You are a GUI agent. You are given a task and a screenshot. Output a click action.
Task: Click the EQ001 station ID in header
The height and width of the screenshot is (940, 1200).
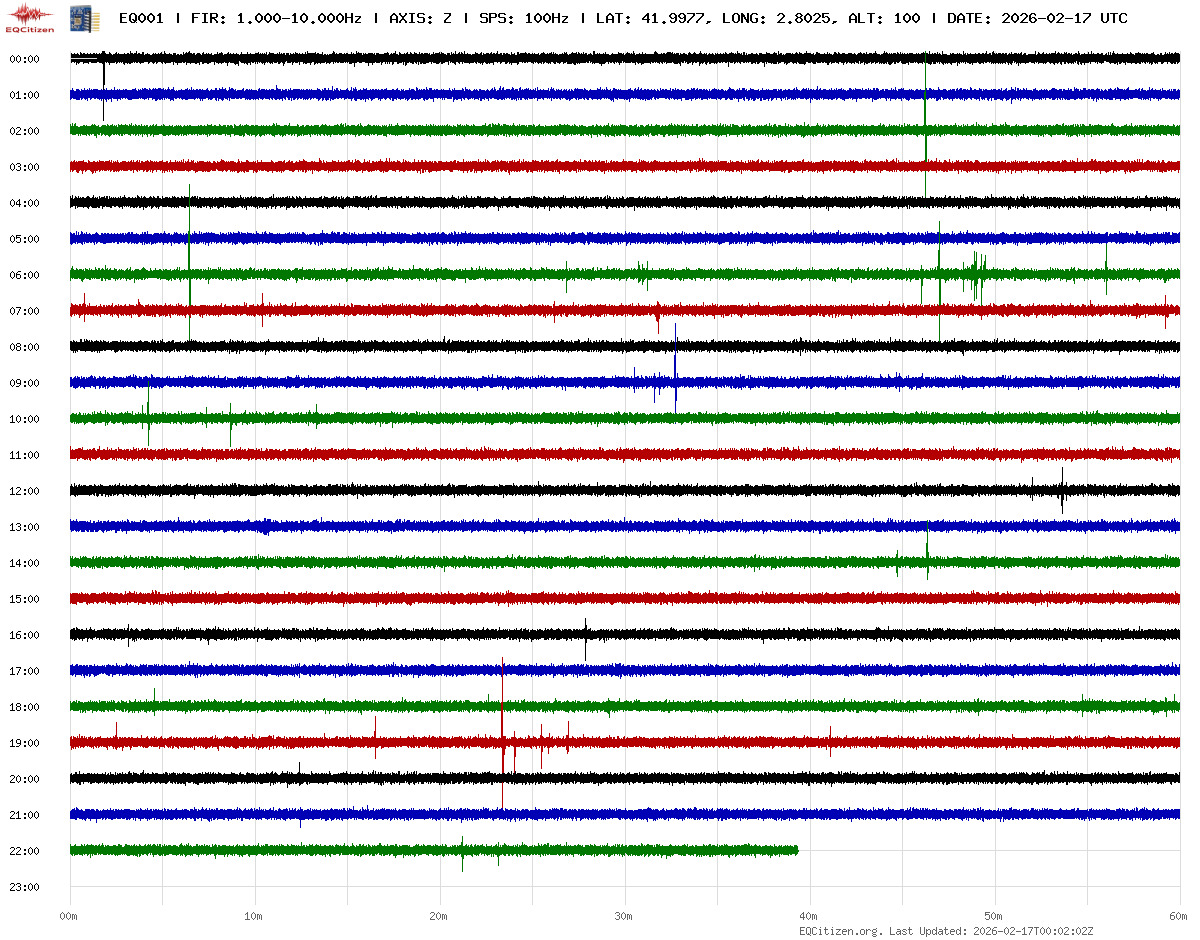[141, 19]
